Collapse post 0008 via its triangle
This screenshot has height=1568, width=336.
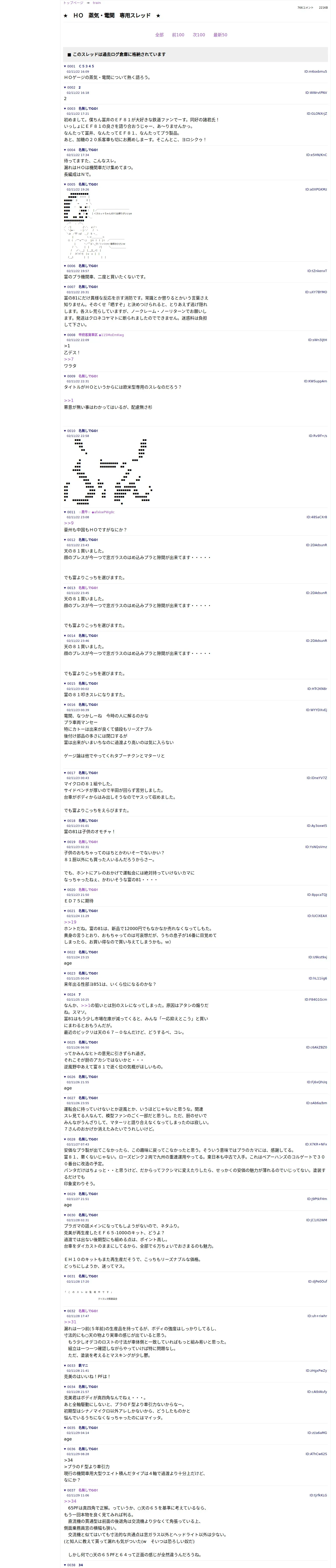pos(65,335)
